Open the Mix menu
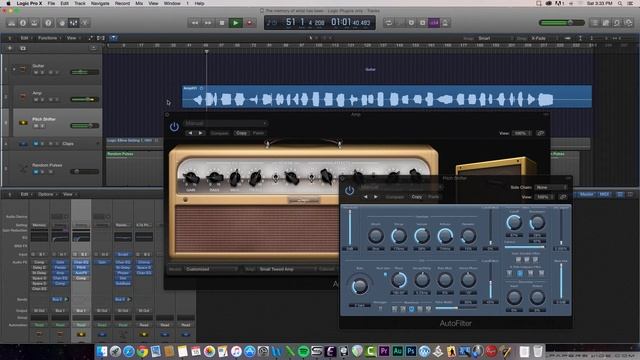 click(x=139, y=3)
